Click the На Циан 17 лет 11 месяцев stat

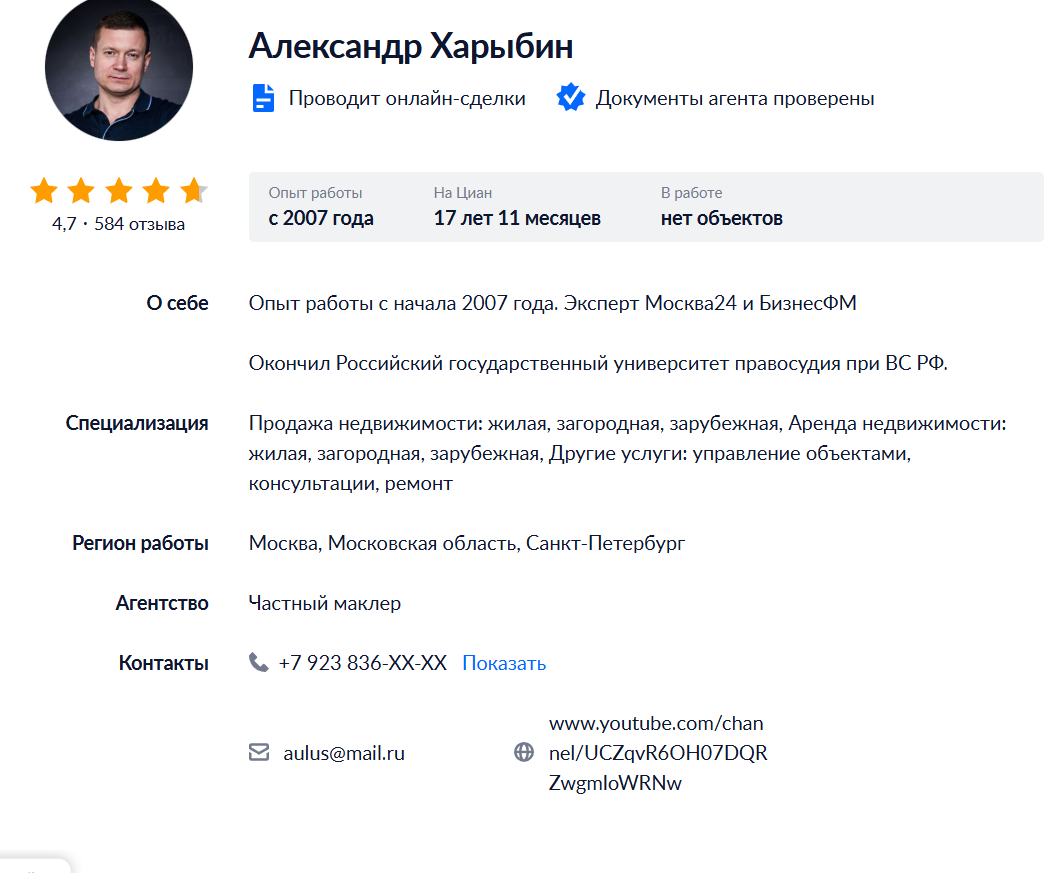pos(517,207)
